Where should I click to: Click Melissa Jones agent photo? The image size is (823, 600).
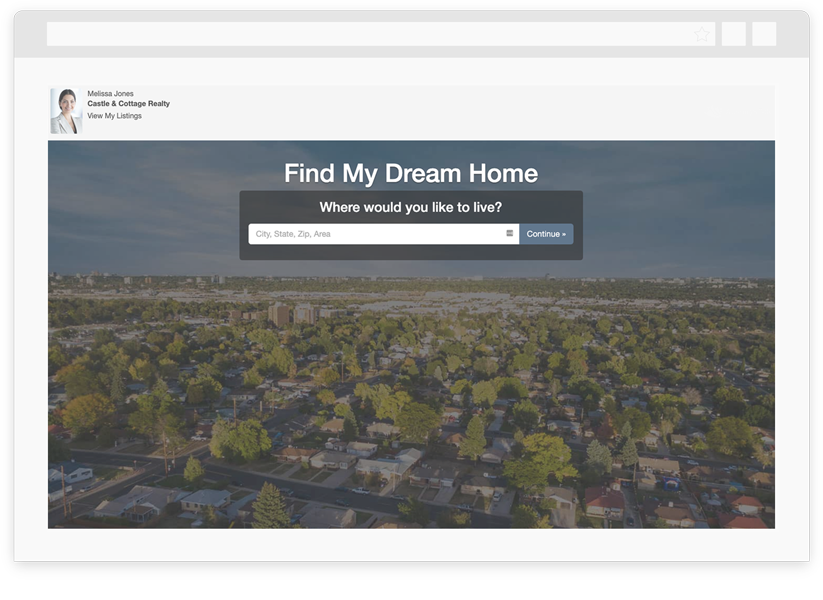66,111
